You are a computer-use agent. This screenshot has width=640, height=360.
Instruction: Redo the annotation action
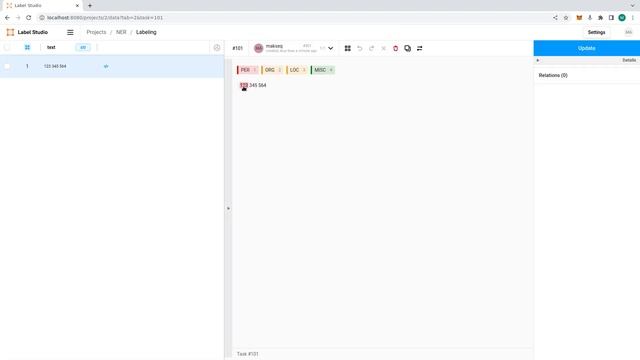[371, 48]
